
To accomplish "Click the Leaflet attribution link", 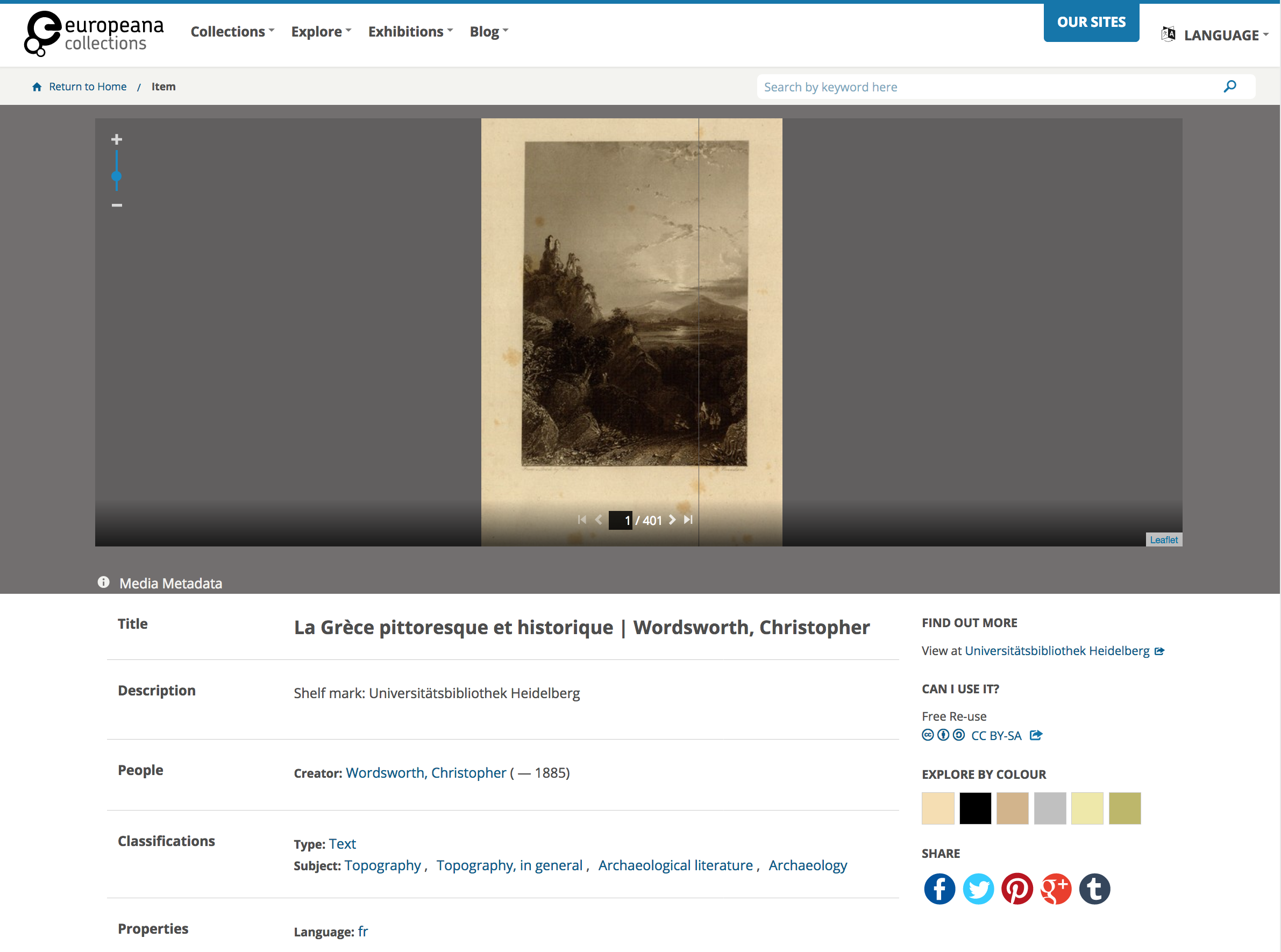I will pos(1163,539).
